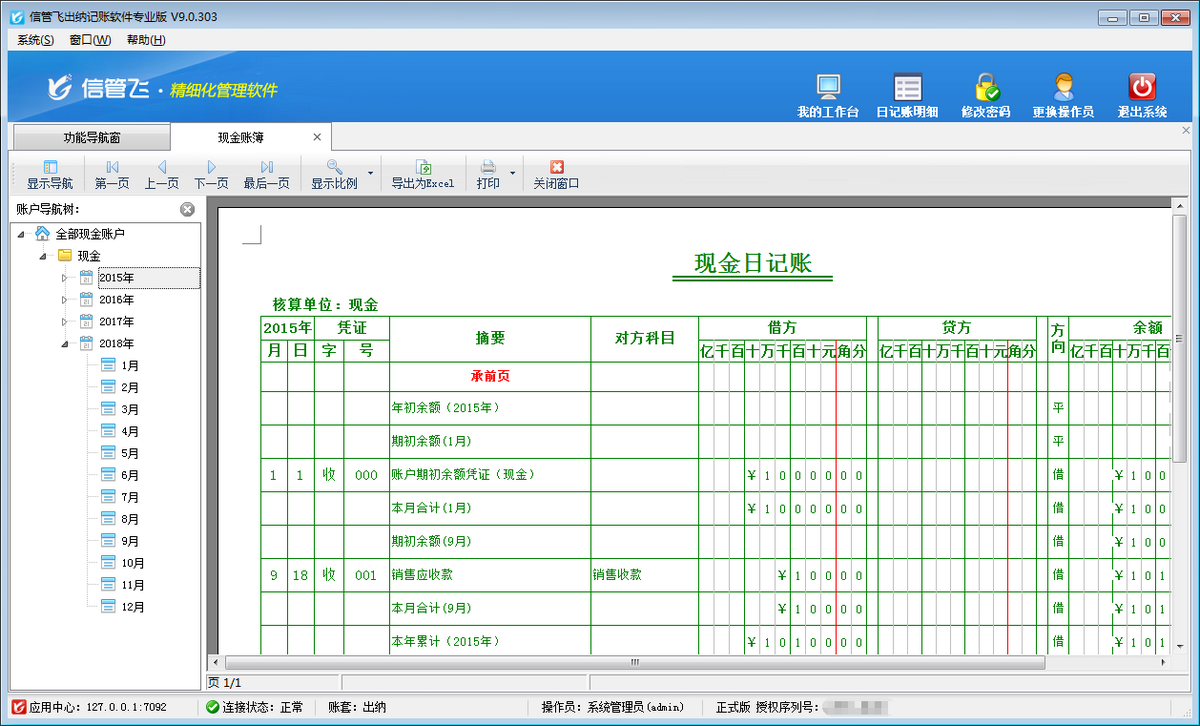Open 日记账明细 journal details icon
The width and height of the screenshot is (1200, 726).
pos(907,95)
